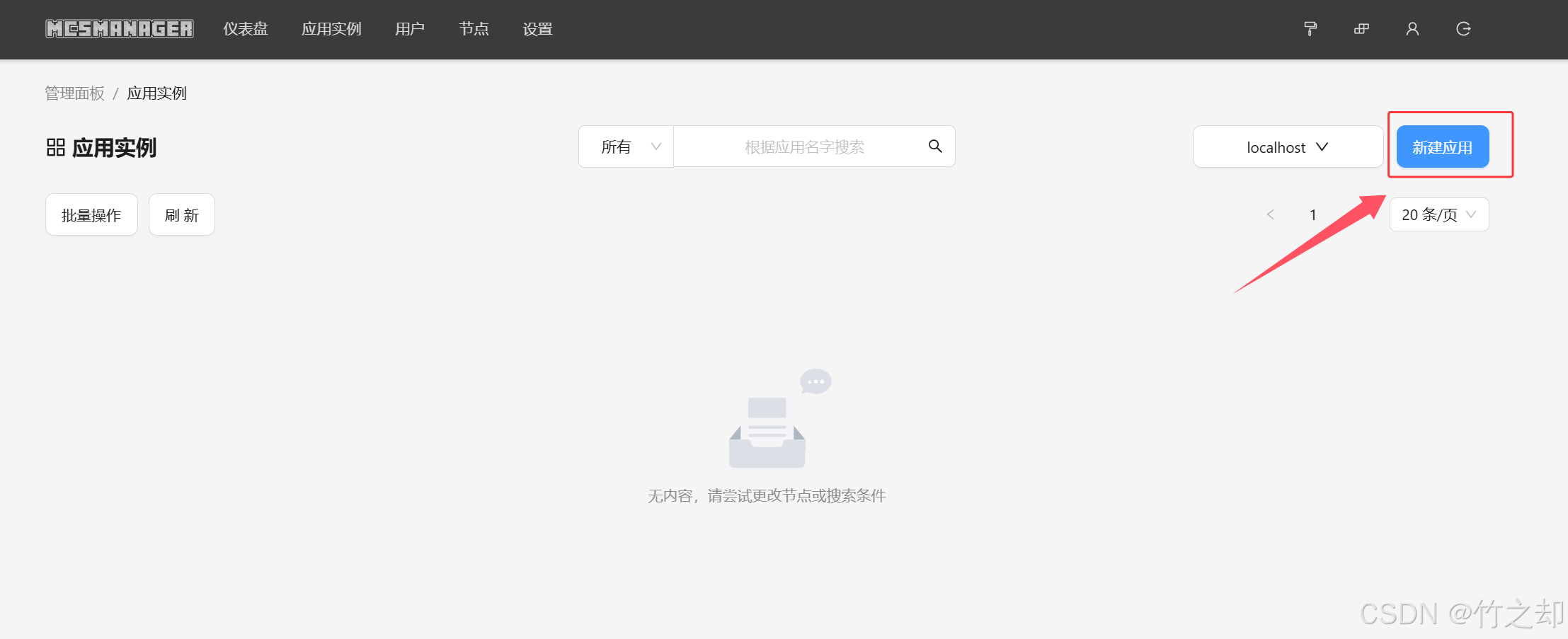Open the user profile icon
The image size is (1568, 639).
tap(1412, 29)
